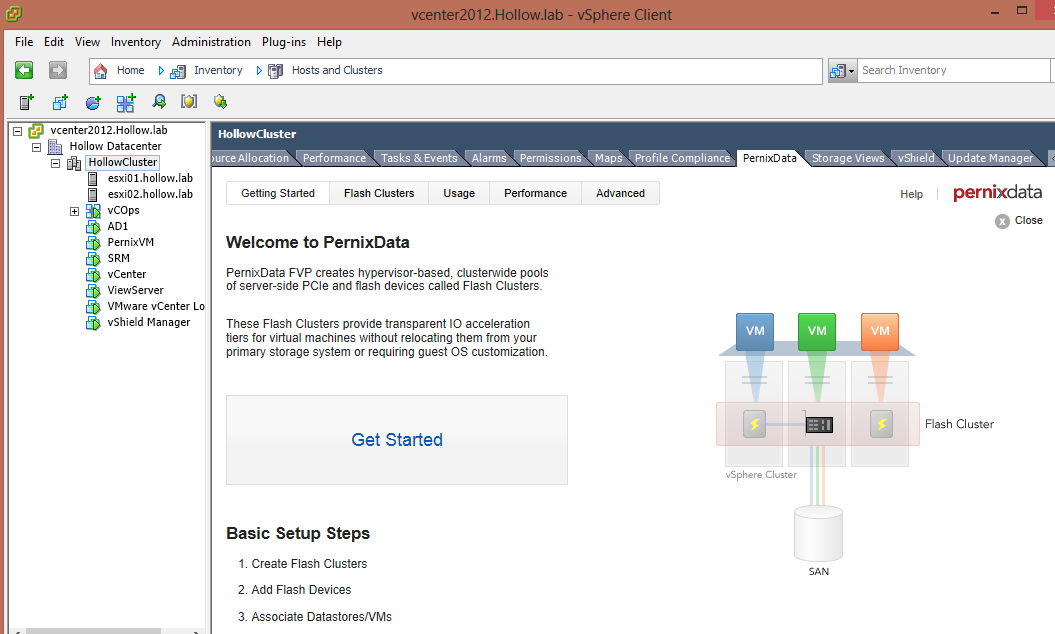Click the Home icon in breadcrumb bar
This screenshot has height=634, width=1055.
tap(101, 71)
